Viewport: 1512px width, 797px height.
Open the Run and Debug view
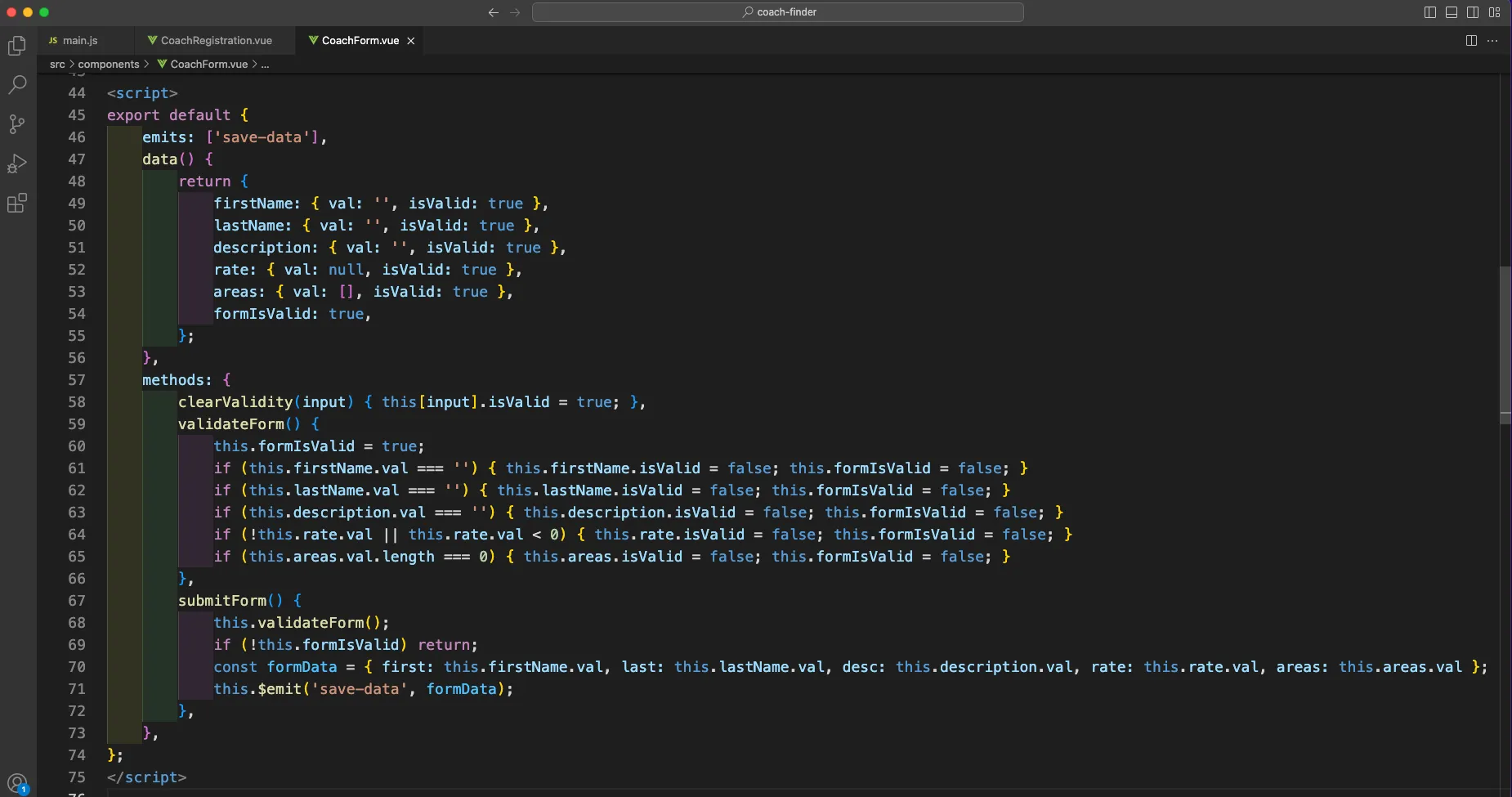pyautogui.click(x=17, y=163)
